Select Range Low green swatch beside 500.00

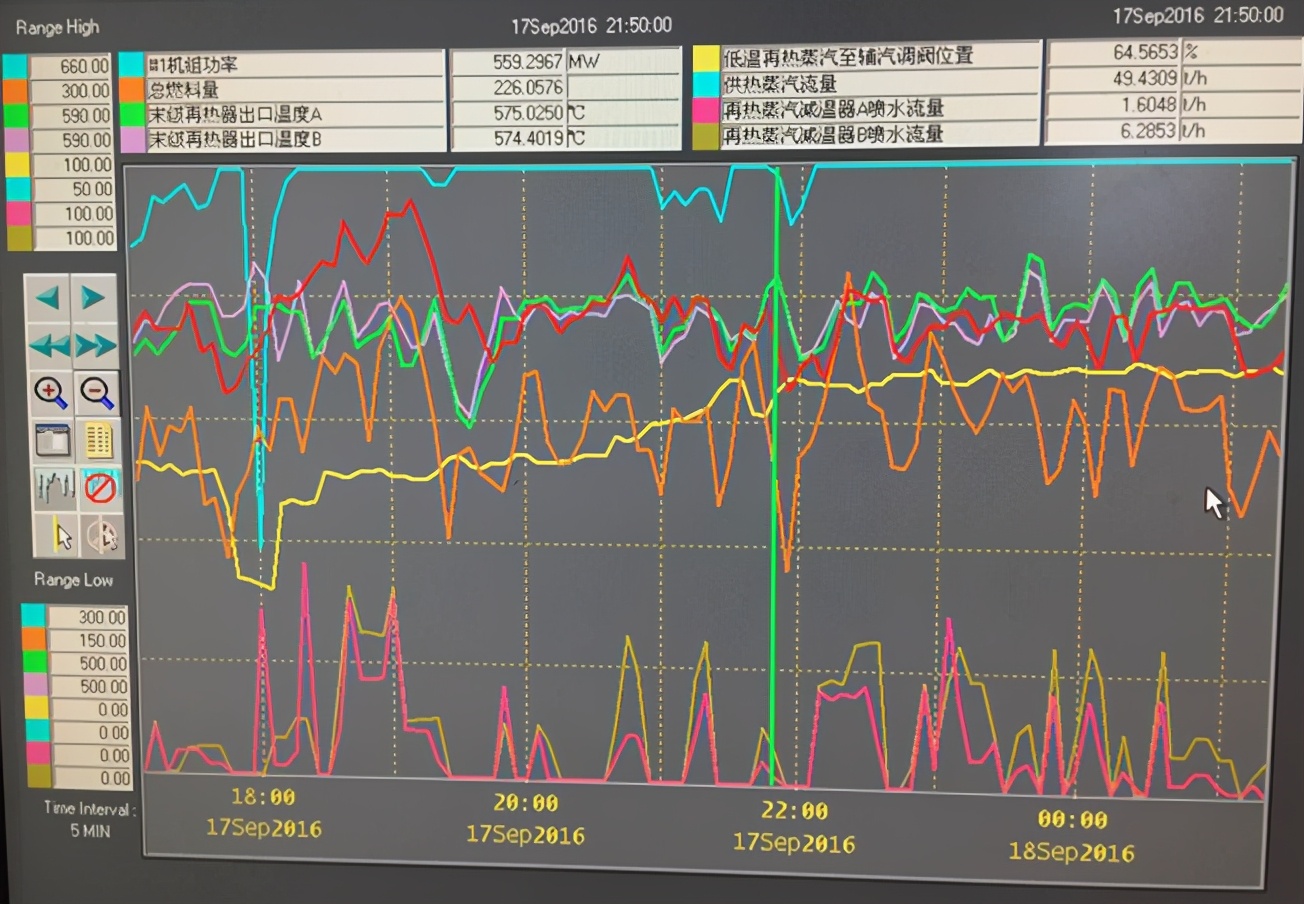pyautogui.click(x=35, y=663)
